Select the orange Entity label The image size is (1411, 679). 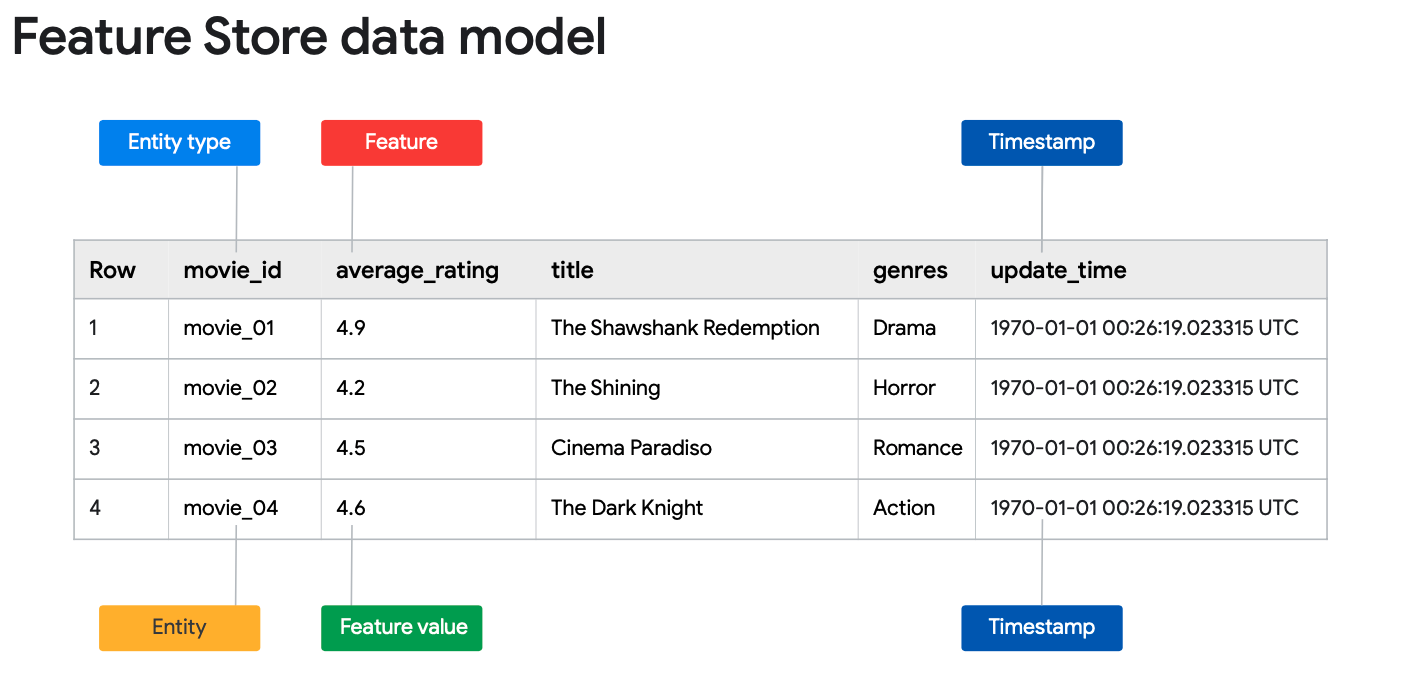tap(179, 628)
